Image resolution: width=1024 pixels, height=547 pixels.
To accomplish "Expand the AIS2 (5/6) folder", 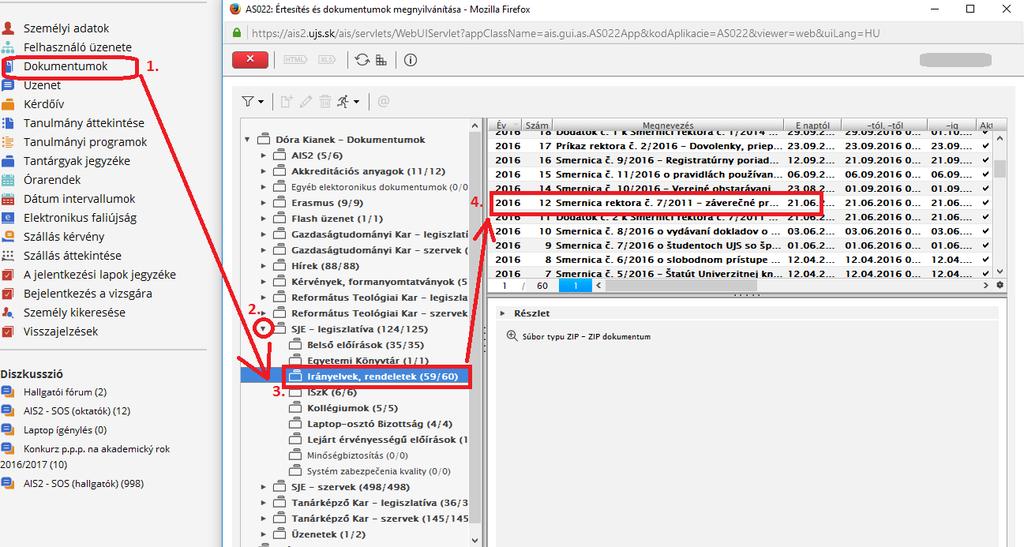I will click(263, 155).
